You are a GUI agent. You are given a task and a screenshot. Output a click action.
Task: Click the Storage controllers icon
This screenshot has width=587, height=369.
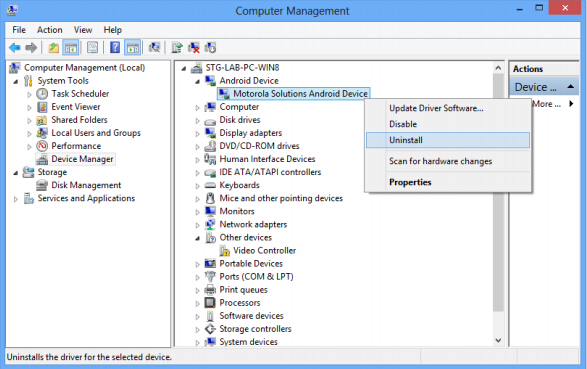[x=210, y=329]
